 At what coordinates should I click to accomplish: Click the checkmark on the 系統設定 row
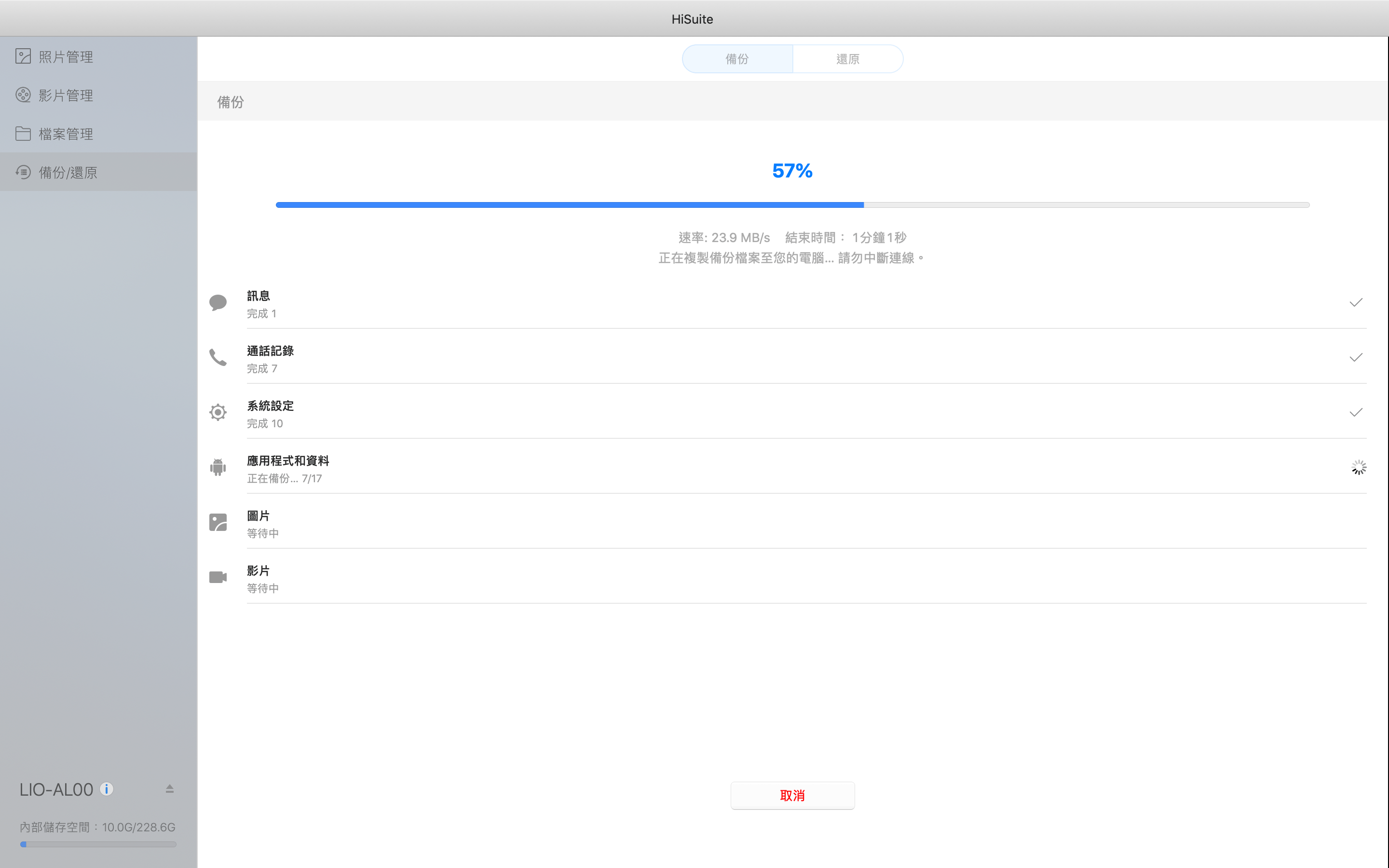click(1356, 412)
